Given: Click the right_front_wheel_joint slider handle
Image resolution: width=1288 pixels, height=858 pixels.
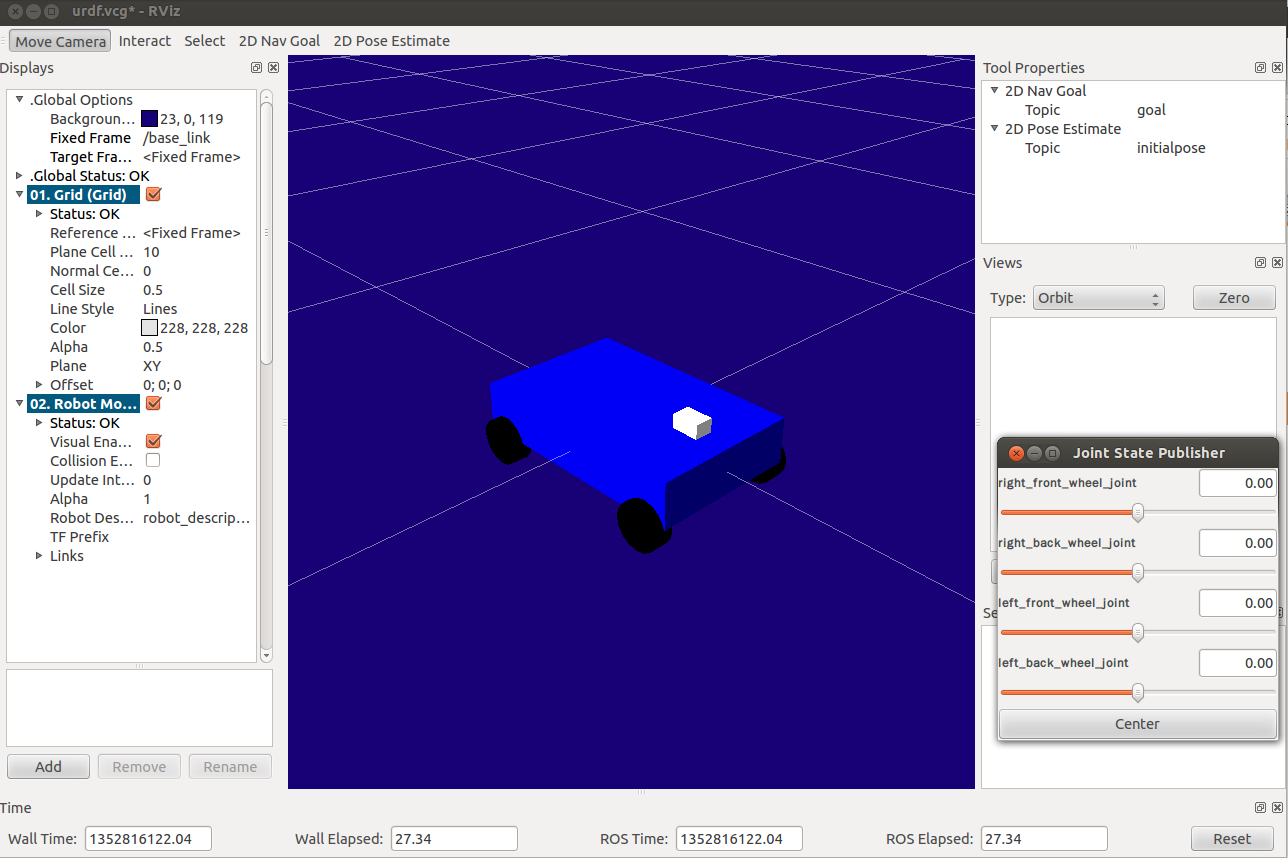Looking at the screenshot, I should [1138, 513].
